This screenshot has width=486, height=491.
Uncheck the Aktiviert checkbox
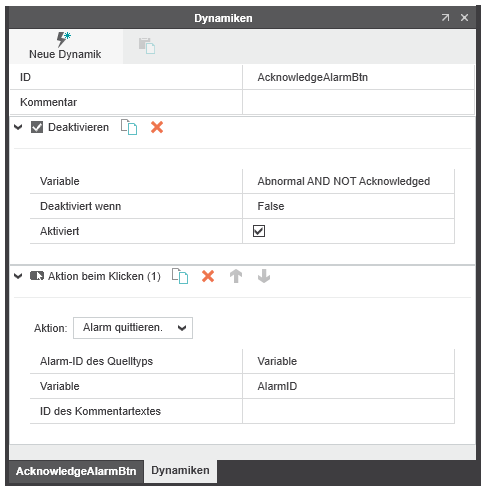[x=259, y=231]
